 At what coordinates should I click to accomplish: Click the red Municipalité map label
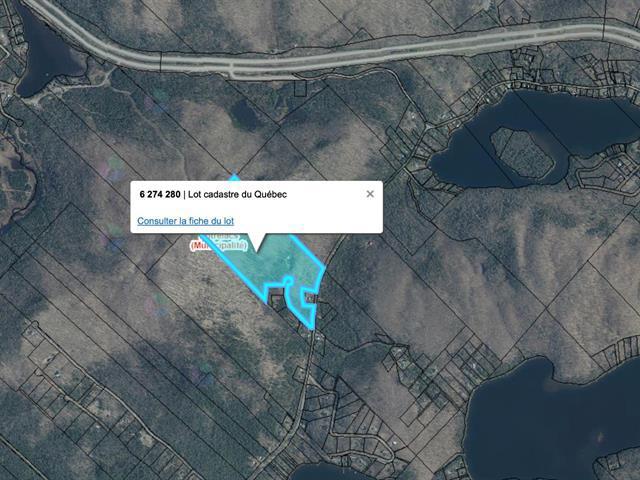click(x=218, y=246)
